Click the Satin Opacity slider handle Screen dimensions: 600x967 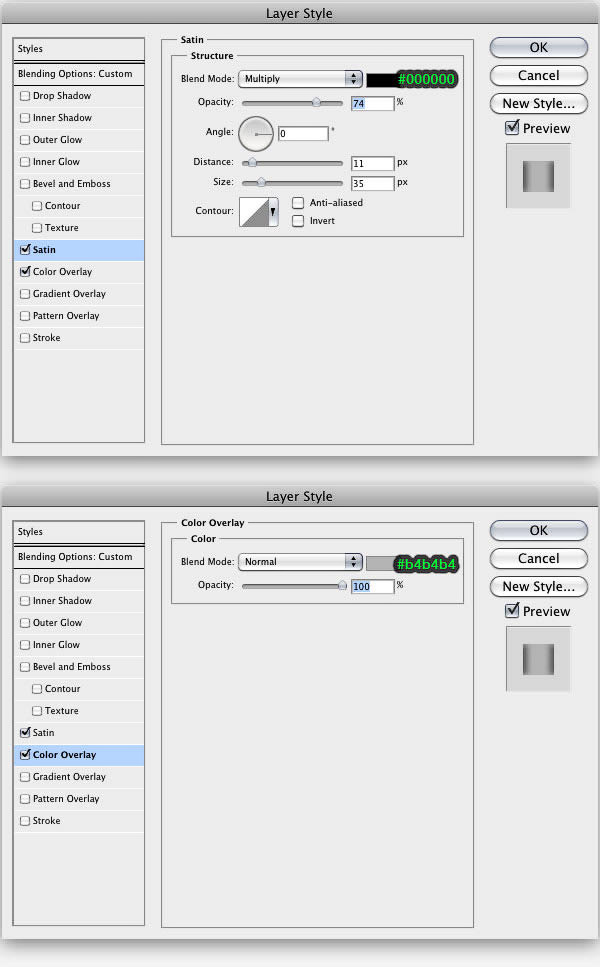tap(316, 103)
